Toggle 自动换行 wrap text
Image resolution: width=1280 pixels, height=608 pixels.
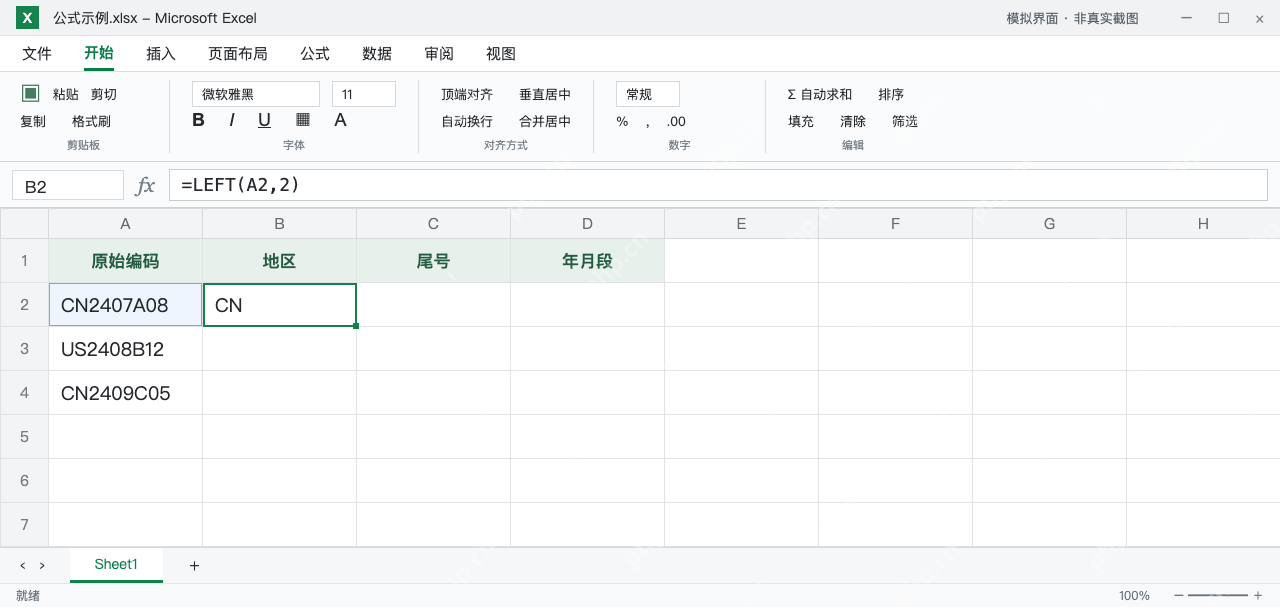[x=467, y=121]
